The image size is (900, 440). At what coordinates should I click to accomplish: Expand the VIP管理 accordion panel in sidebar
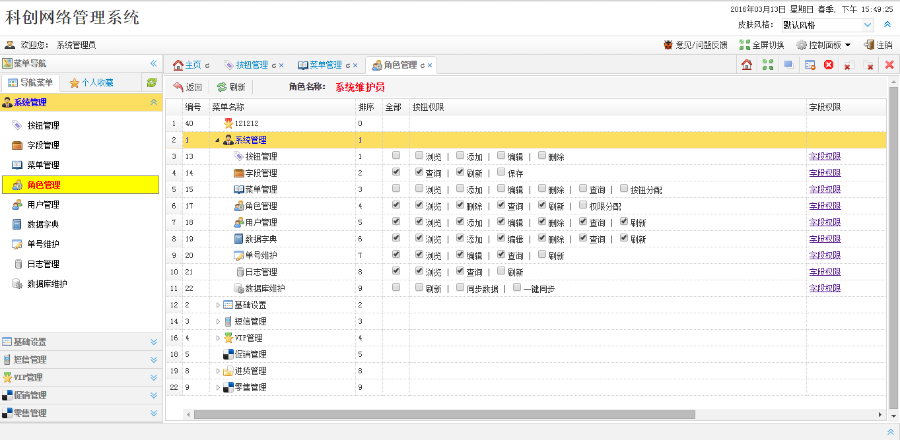coord(80,377)
